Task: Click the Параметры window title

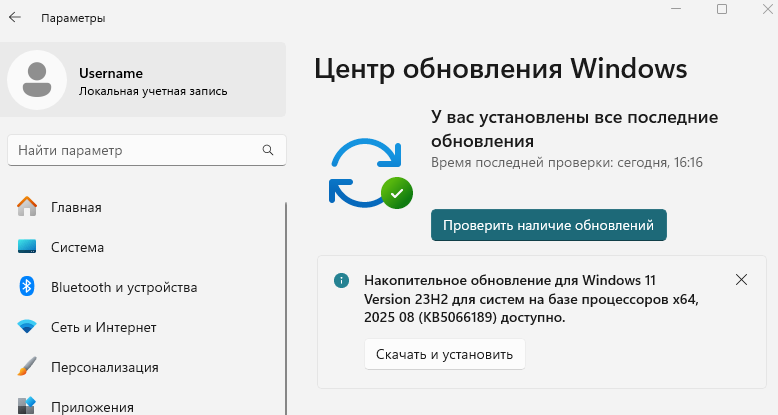Action: click(73, 18)
